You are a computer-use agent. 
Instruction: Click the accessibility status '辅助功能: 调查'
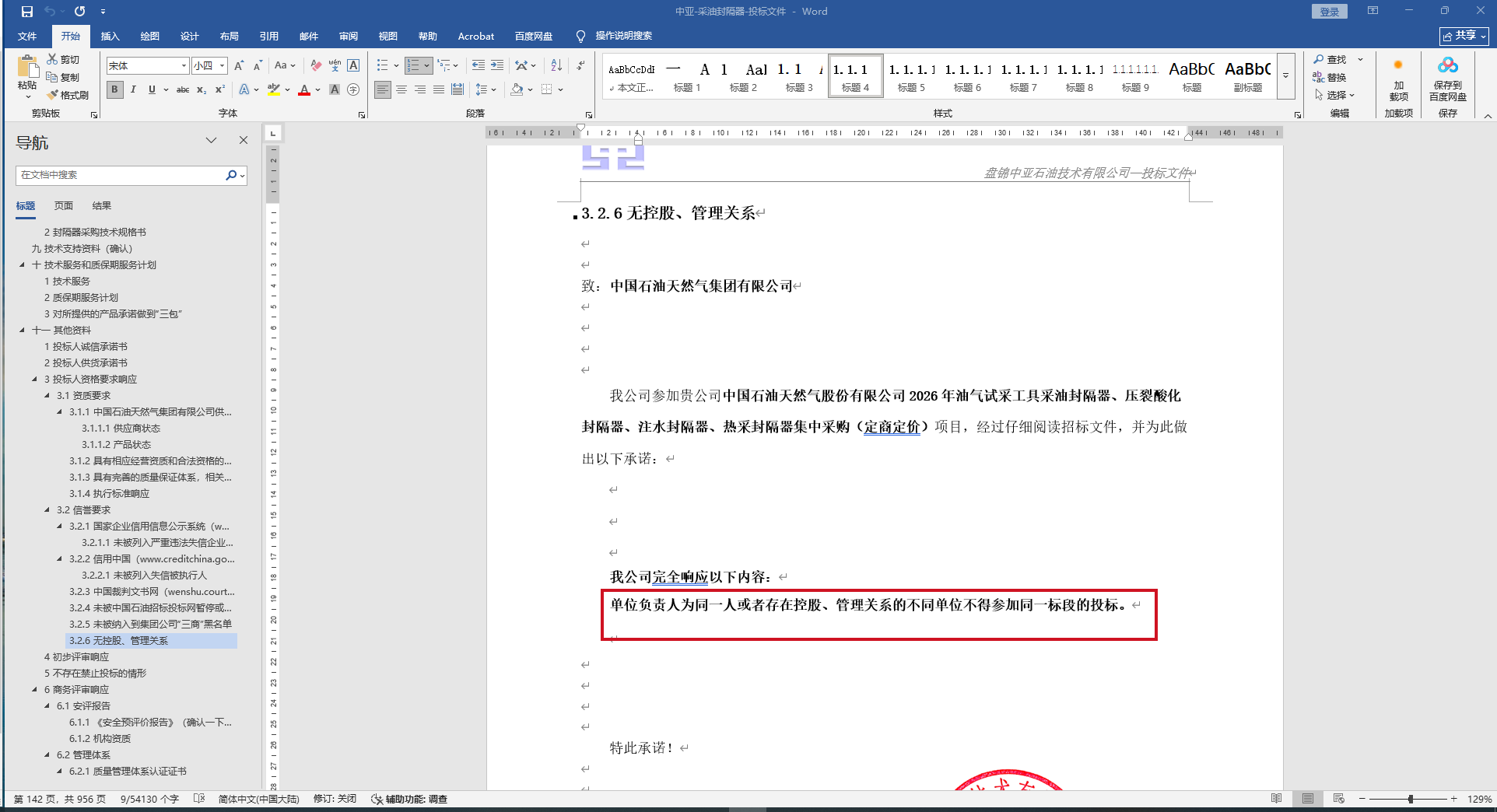(409, 799)
